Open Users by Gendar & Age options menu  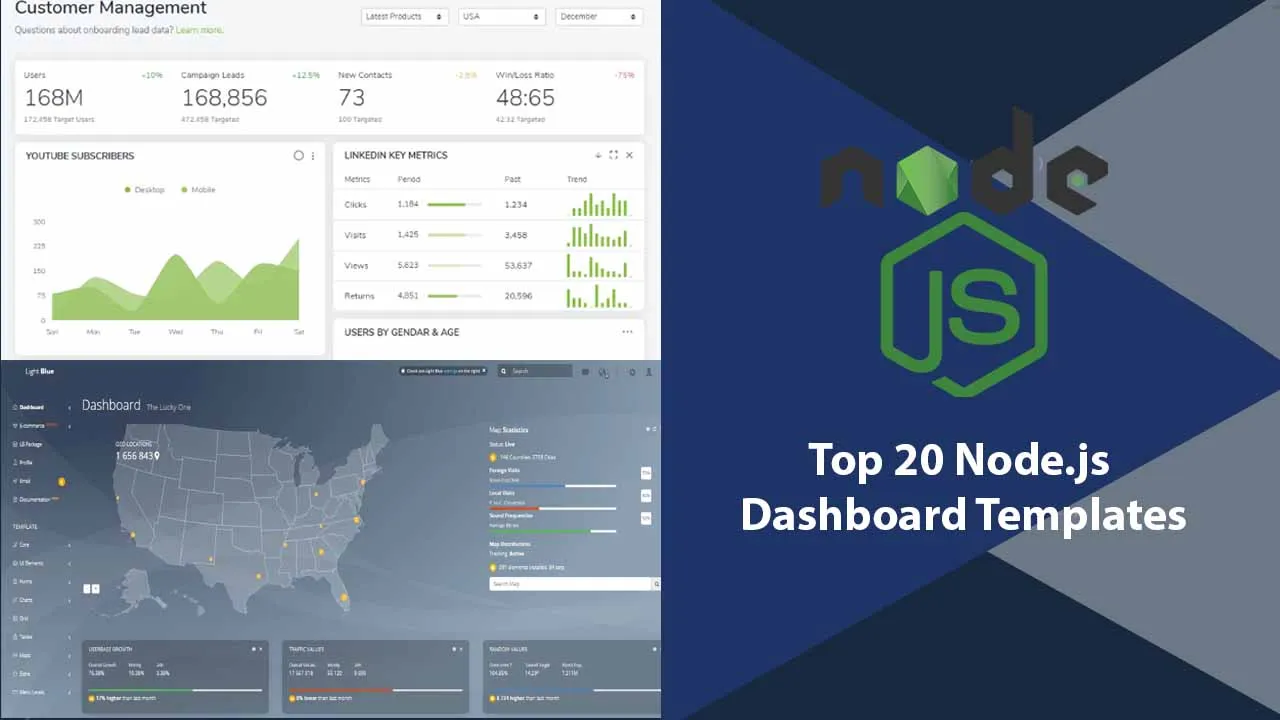(x=627, y=332)
